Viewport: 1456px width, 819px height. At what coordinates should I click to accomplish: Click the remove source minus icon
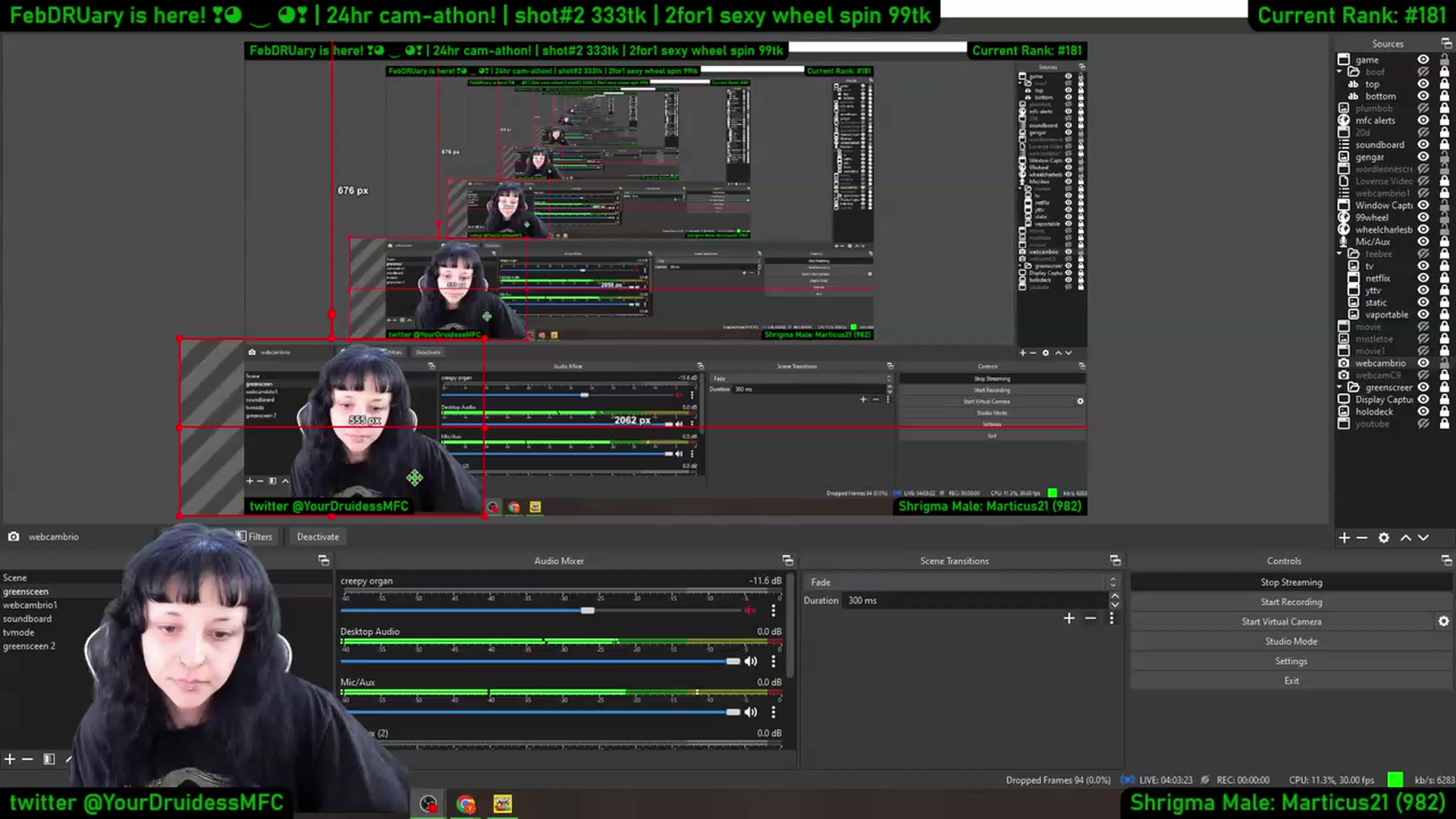coord(1362,538)
